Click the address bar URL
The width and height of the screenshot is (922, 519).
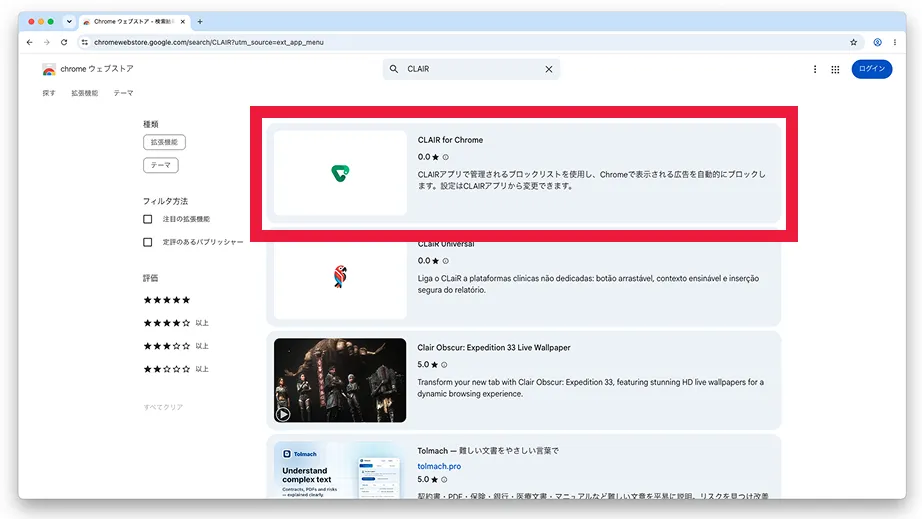coord(209,42)
